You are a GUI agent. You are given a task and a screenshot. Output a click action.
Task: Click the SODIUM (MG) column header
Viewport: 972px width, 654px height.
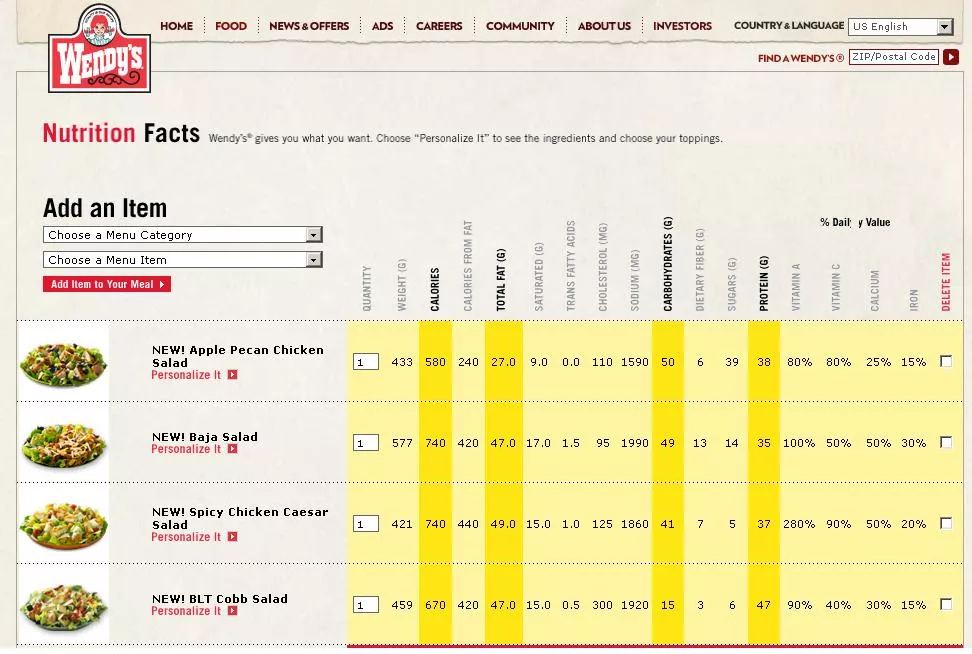(635, 280)
